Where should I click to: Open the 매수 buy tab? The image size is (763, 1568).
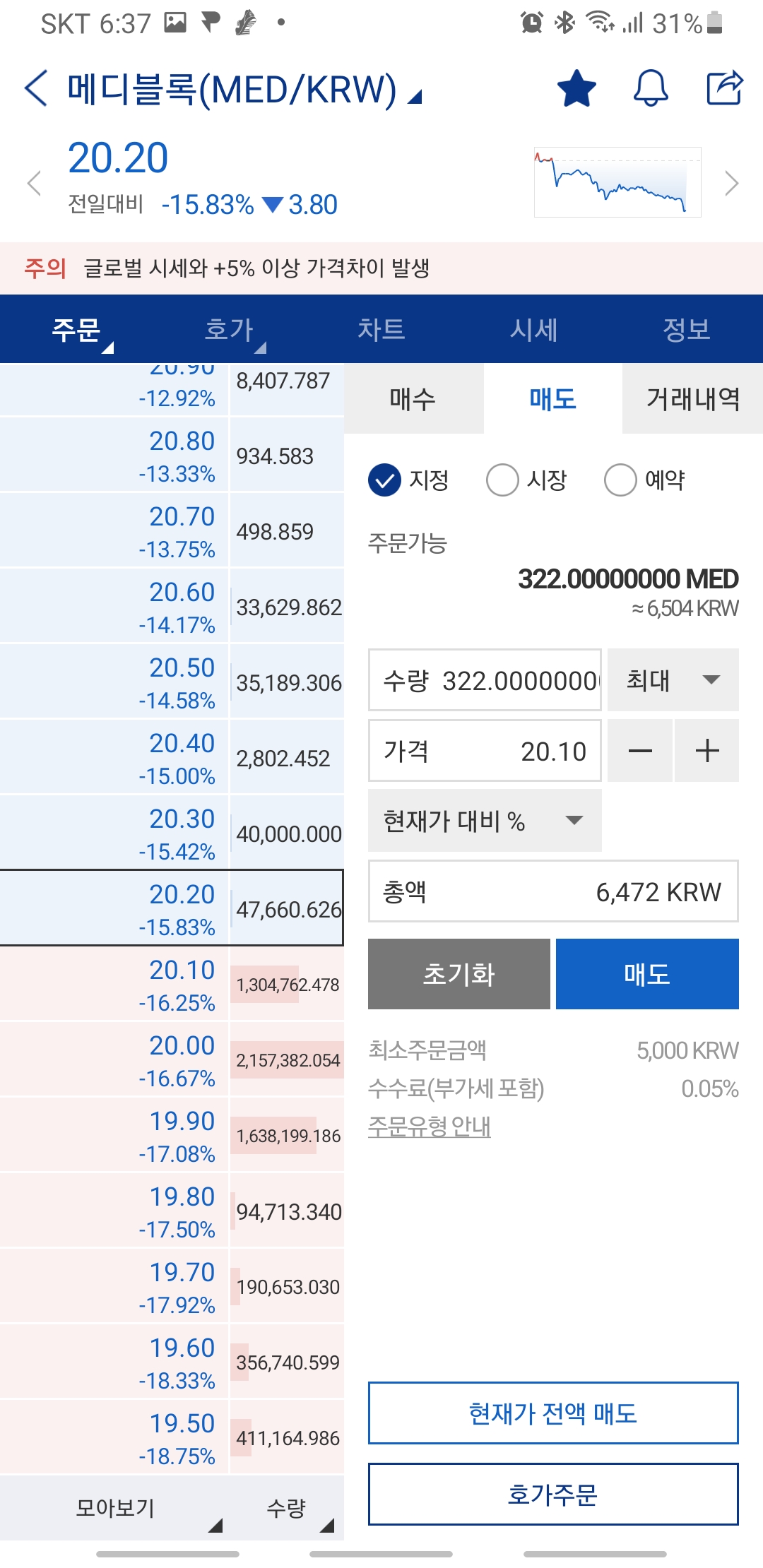[x=413, y=399]
